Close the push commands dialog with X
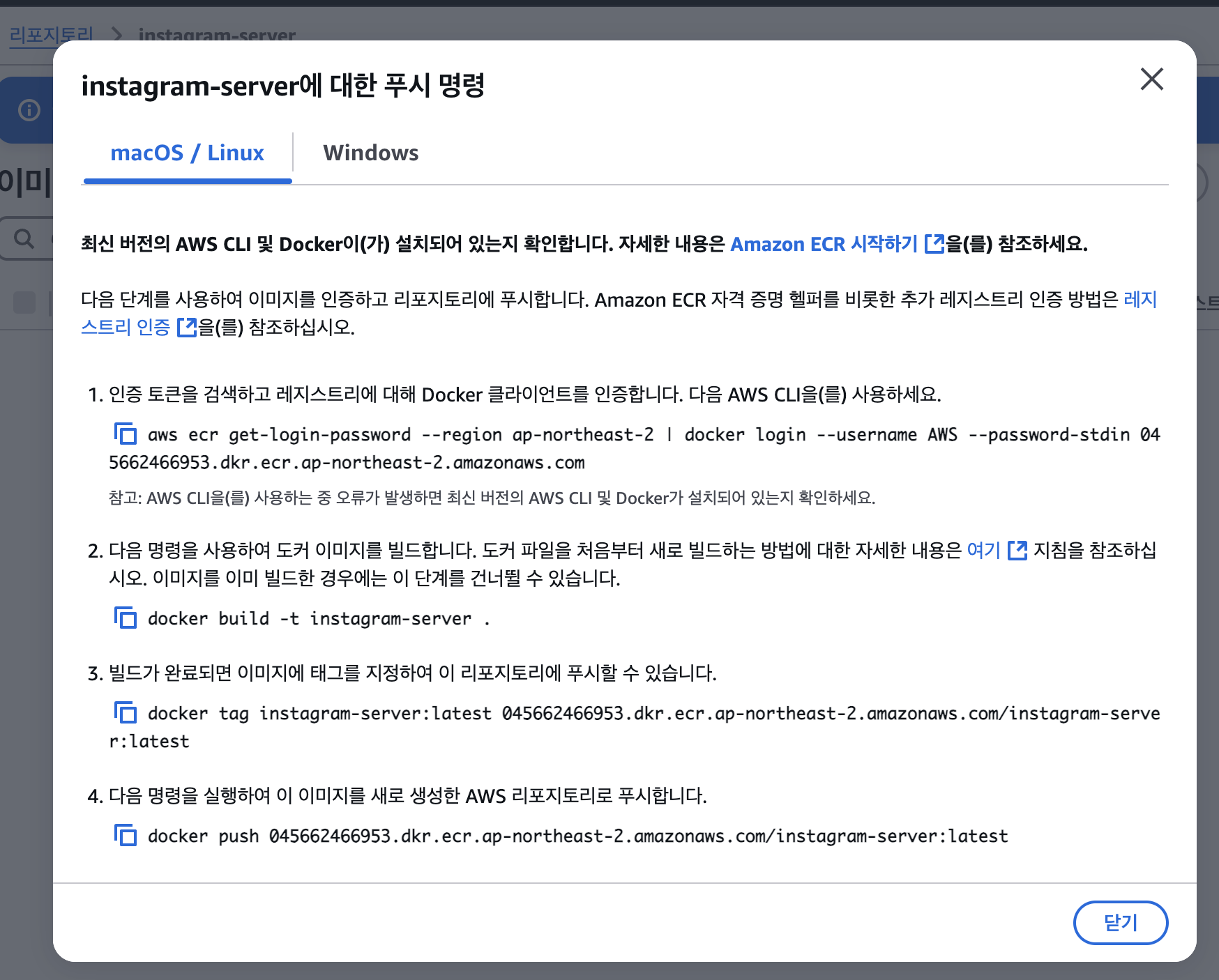1219x980 pixels. (x=1151, y=79)
